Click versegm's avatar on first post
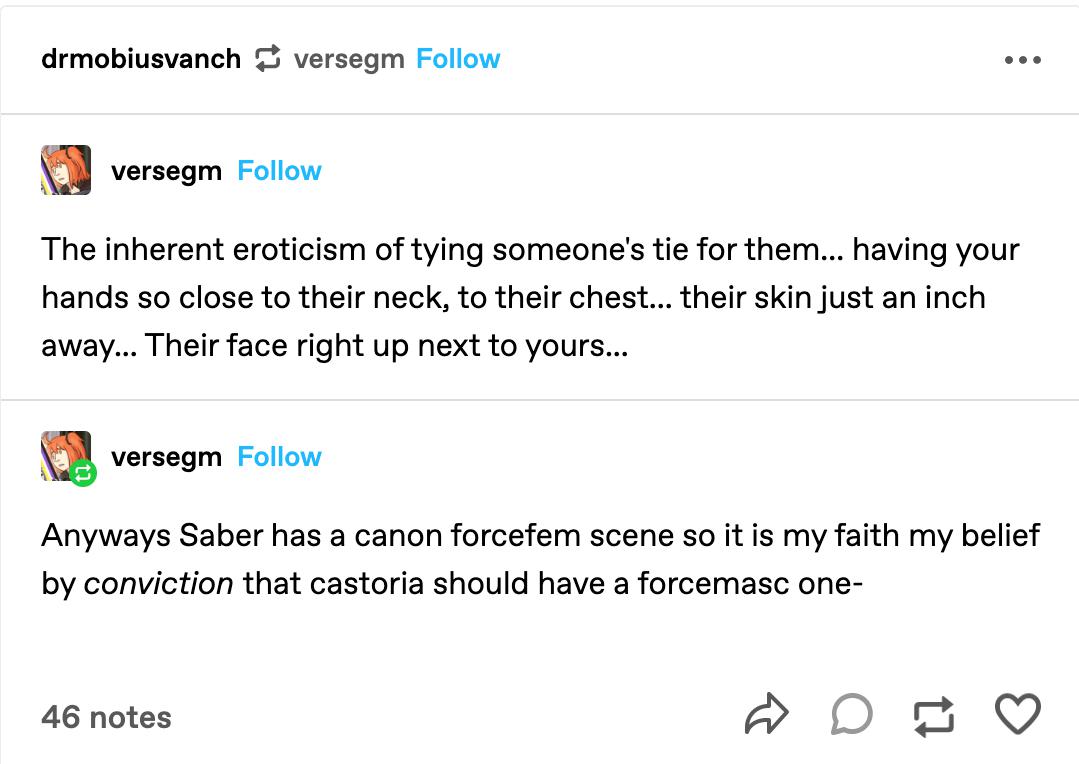The height and width of the screenshot is (764, 1079). point(66,170)
